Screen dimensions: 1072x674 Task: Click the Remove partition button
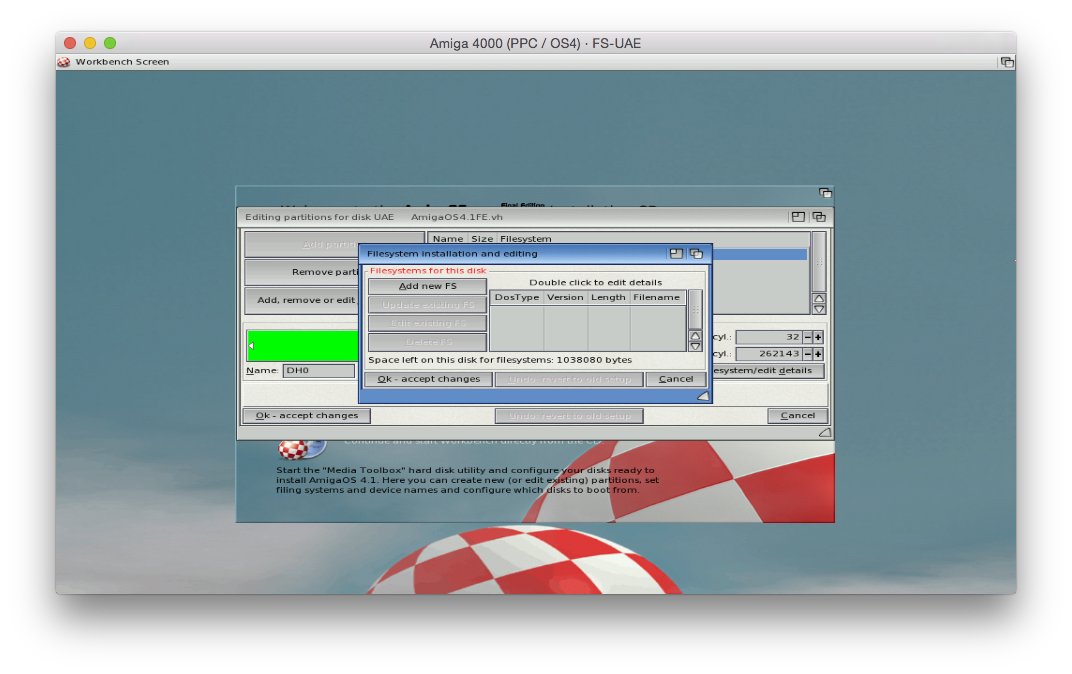click(x=302, y=272)
